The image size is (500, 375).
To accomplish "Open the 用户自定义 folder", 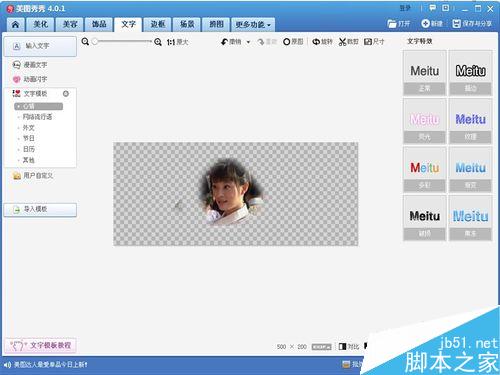I will tap(33, 176).
